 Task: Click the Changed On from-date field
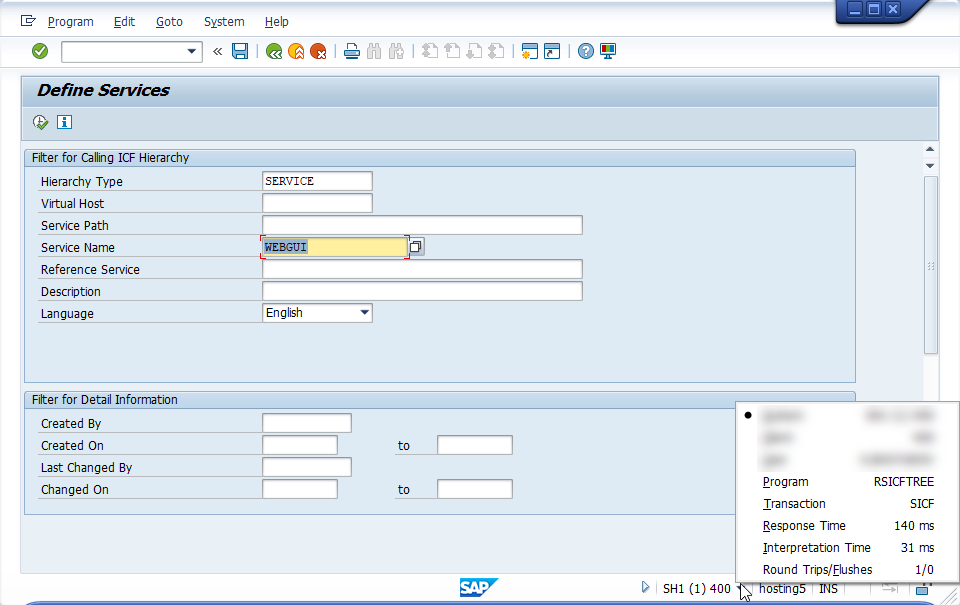[300, 489]
